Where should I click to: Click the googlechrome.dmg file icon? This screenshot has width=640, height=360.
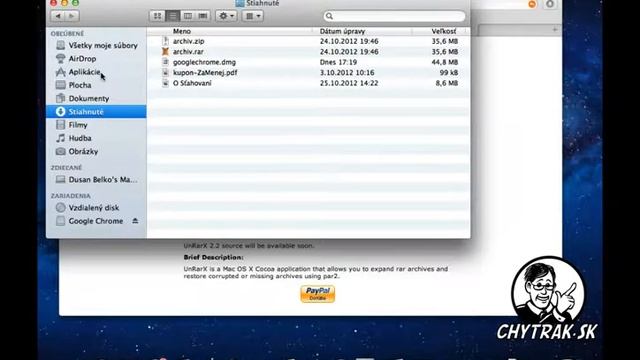pos(165,62)
